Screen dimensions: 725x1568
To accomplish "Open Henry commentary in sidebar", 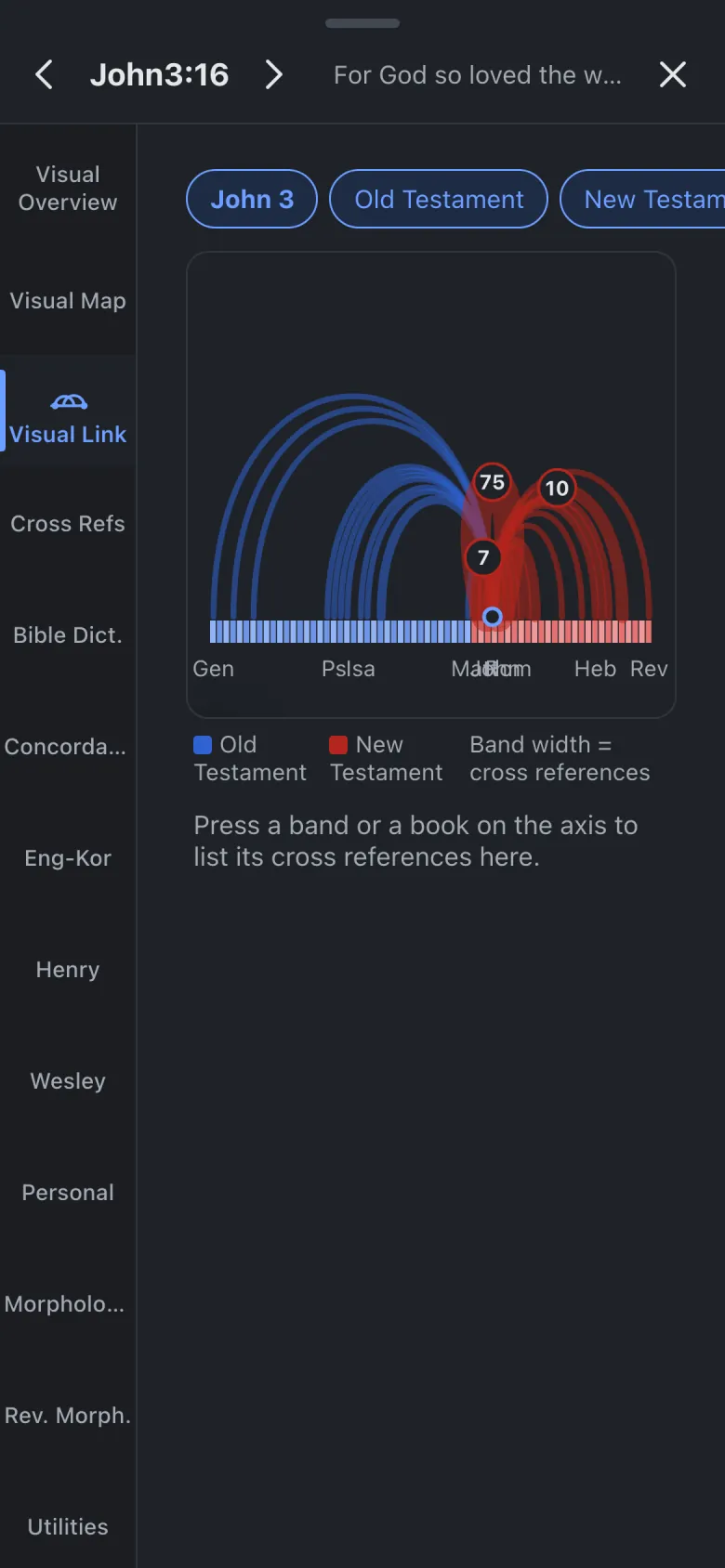I will click(68, 970).
